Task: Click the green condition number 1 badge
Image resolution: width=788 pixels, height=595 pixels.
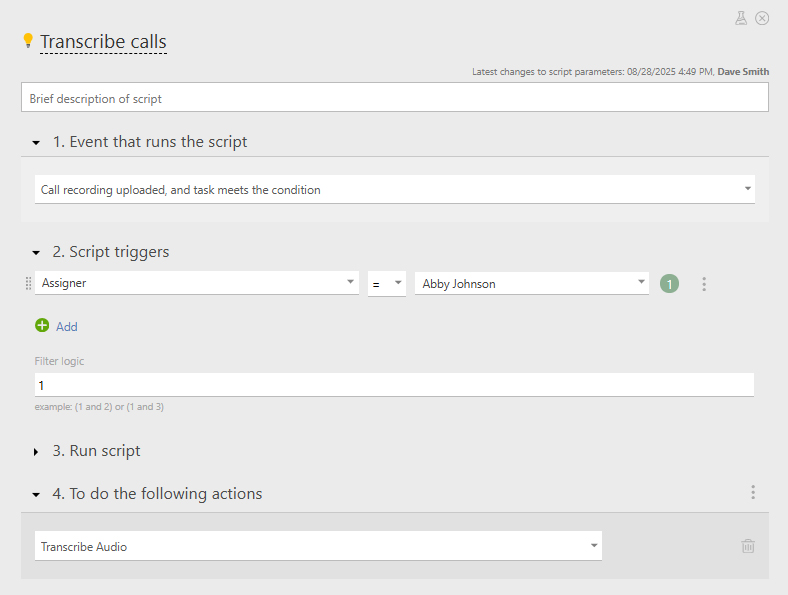Action: [669, 284]
